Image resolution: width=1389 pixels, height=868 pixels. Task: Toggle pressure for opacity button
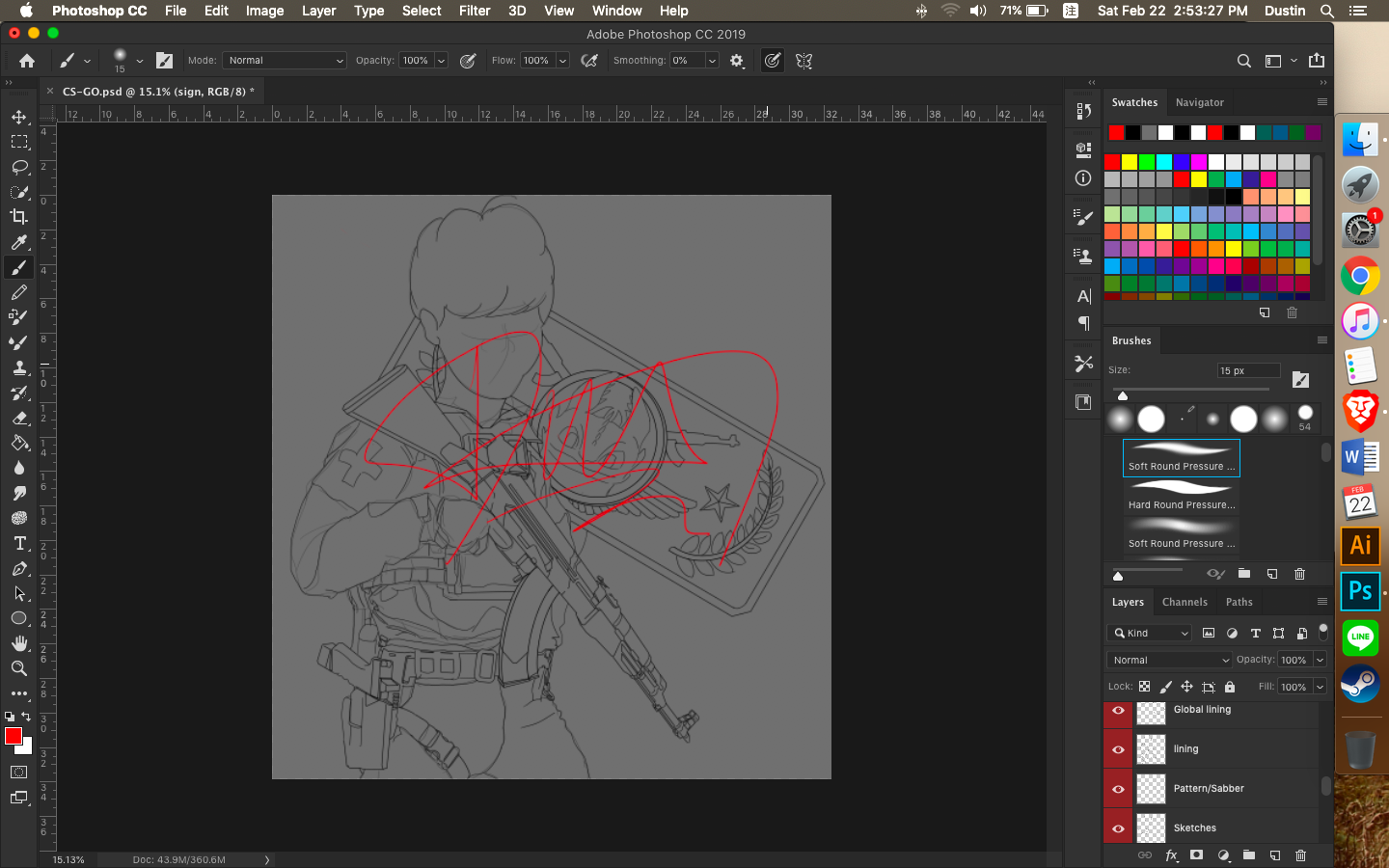468,61
